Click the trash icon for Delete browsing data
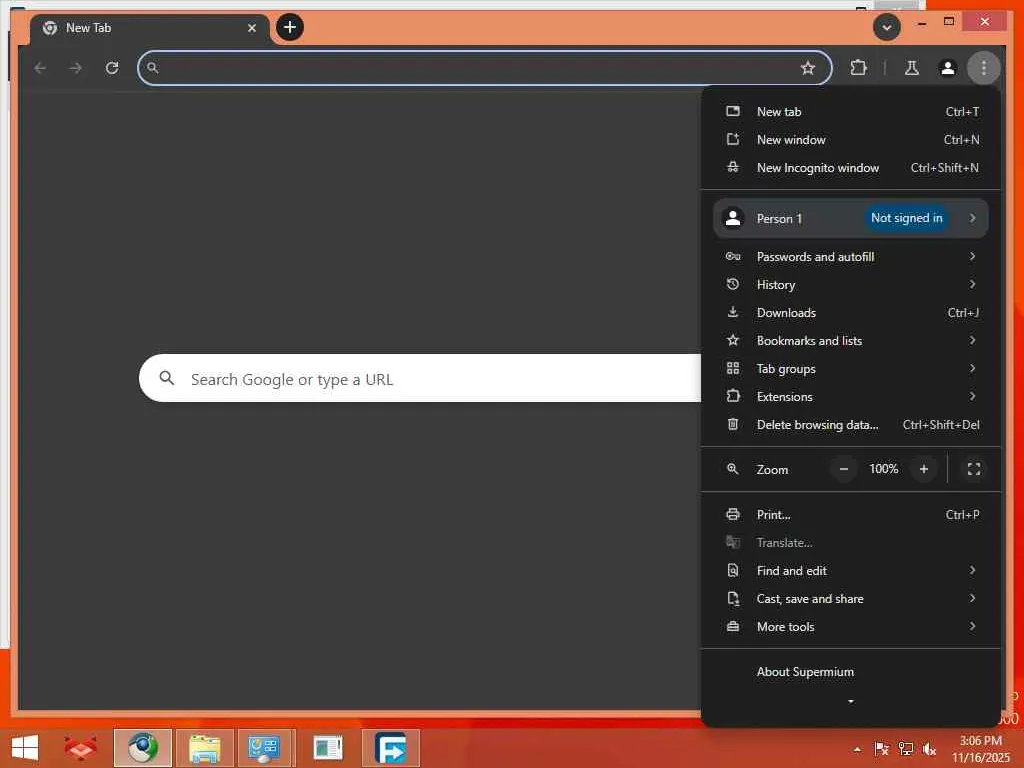This screenshot has height=768, width=1024. (x=733, y=424)
